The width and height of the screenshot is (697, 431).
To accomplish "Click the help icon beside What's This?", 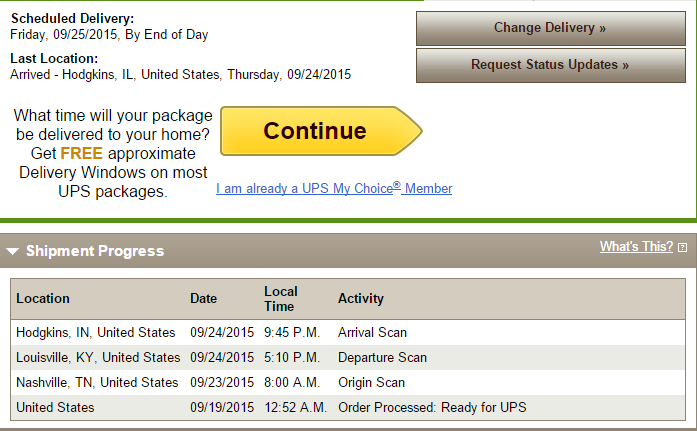I will pyautogui.click(x=682, y=247).
